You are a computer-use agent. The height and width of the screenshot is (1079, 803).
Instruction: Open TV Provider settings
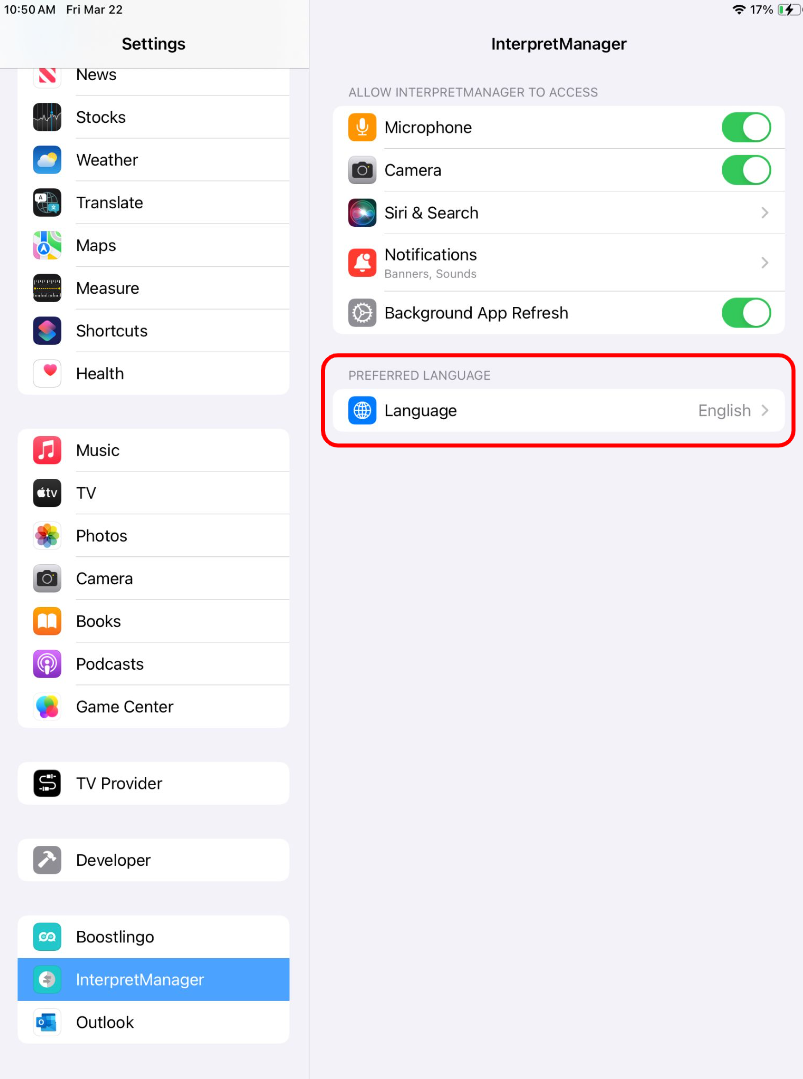(153, 783)
